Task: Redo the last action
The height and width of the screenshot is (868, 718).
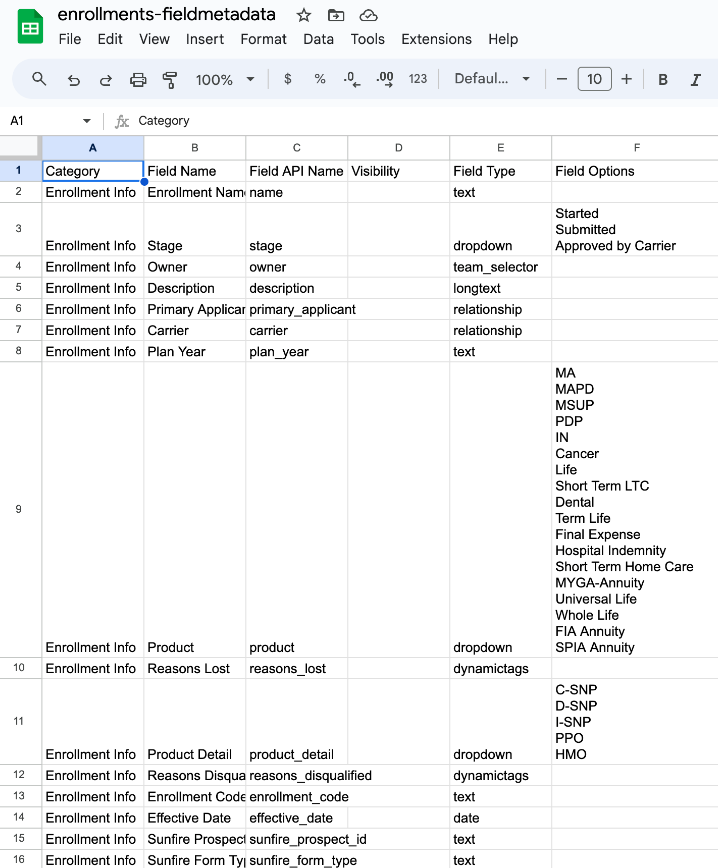Action: (105, 80)
